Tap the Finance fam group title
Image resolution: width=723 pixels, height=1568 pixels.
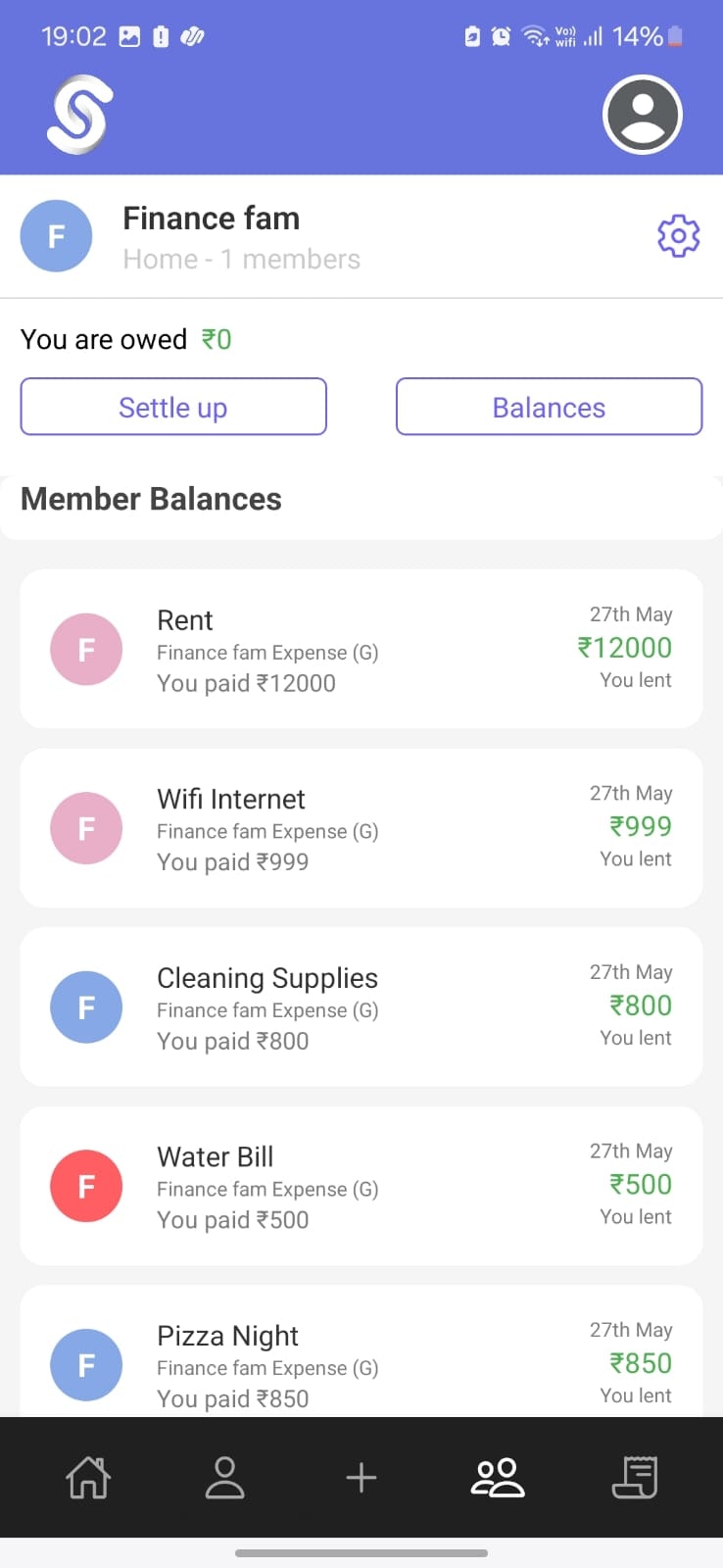click(x=212, y=219)
